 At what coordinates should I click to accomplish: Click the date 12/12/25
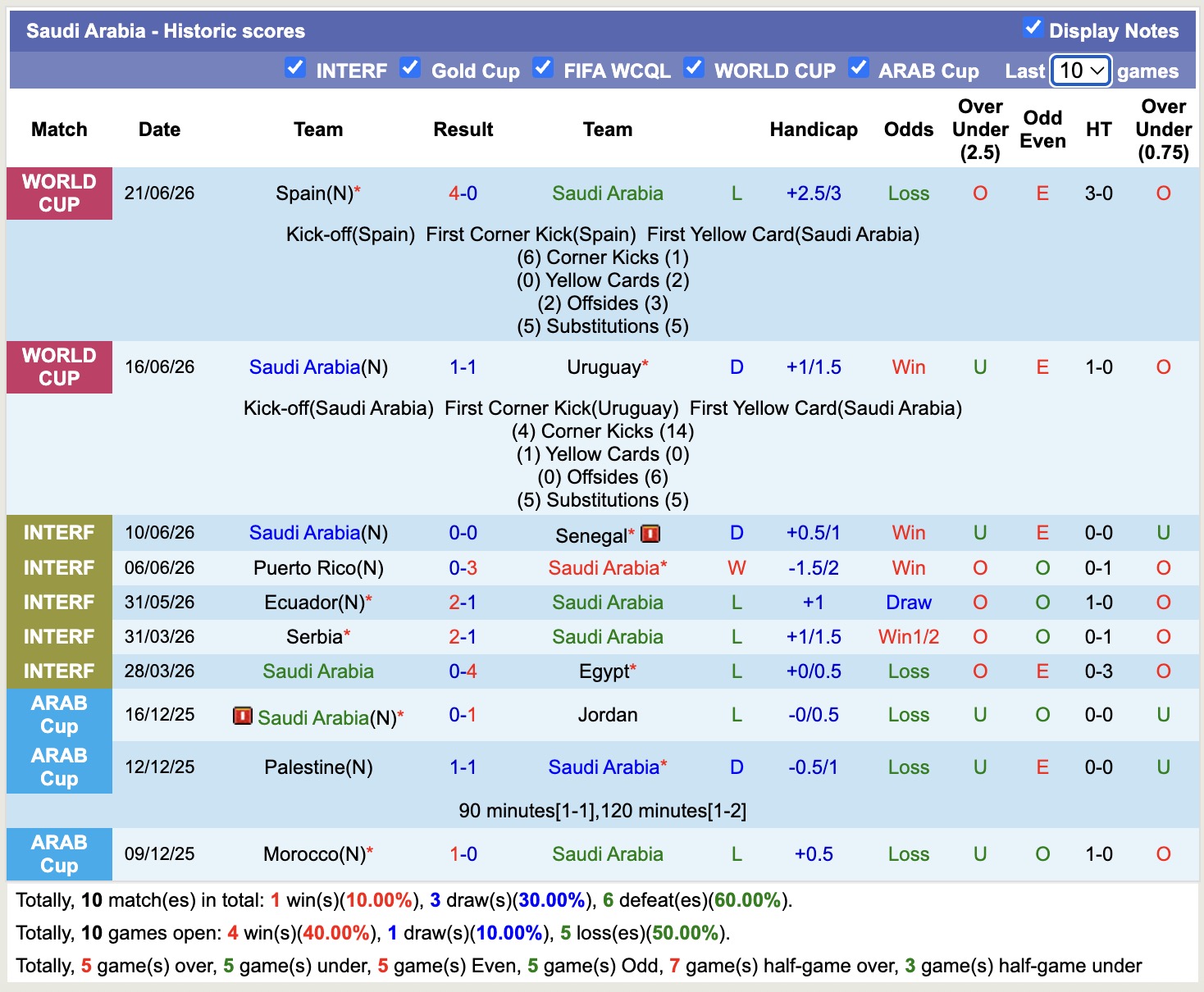[x=160, y=767]
